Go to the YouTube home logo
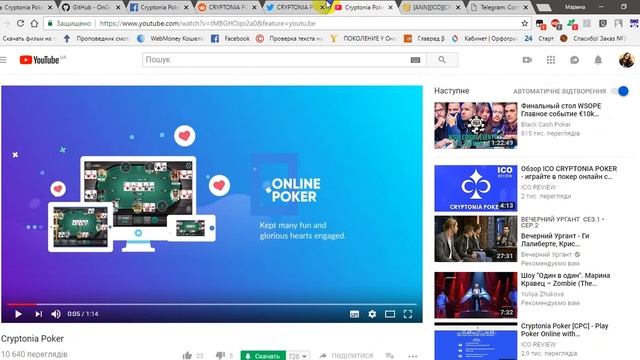The image size is (640, 360). click(x=40, y=60)
